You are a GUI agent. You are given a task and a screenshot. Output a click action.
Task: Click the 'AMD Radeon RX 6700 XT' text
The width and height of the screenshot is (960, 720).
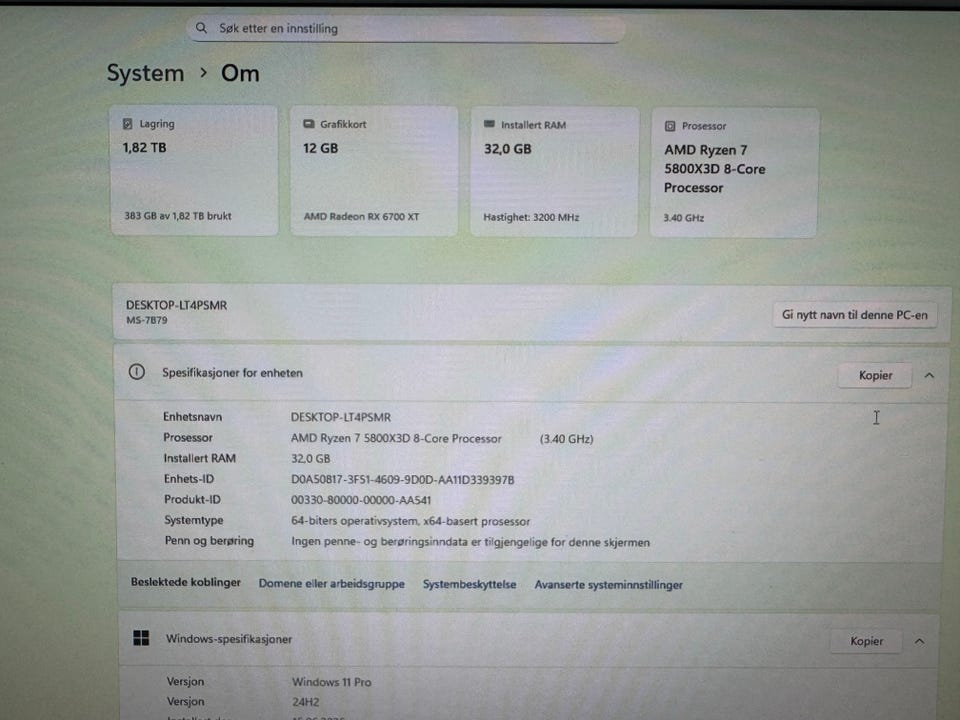[361, 216]
